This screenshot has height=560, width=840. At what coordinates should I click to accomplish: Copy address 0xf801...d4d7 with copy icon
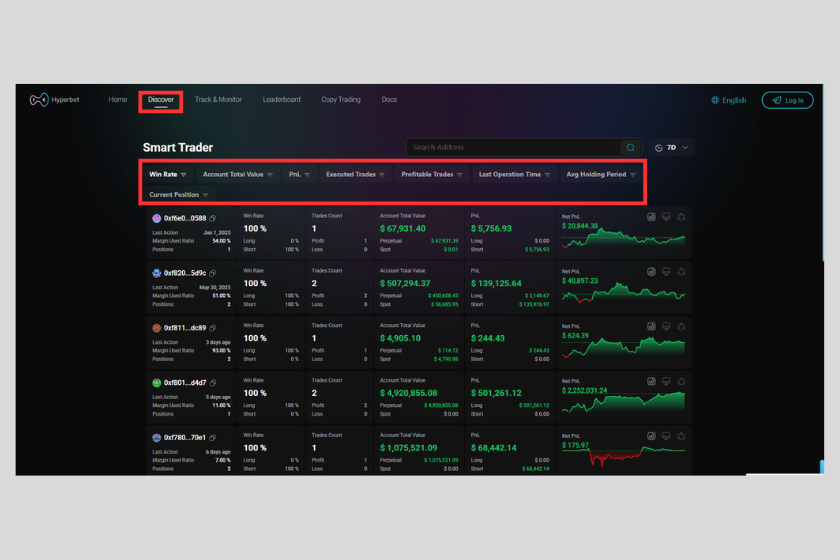click(x=213, y=383)
